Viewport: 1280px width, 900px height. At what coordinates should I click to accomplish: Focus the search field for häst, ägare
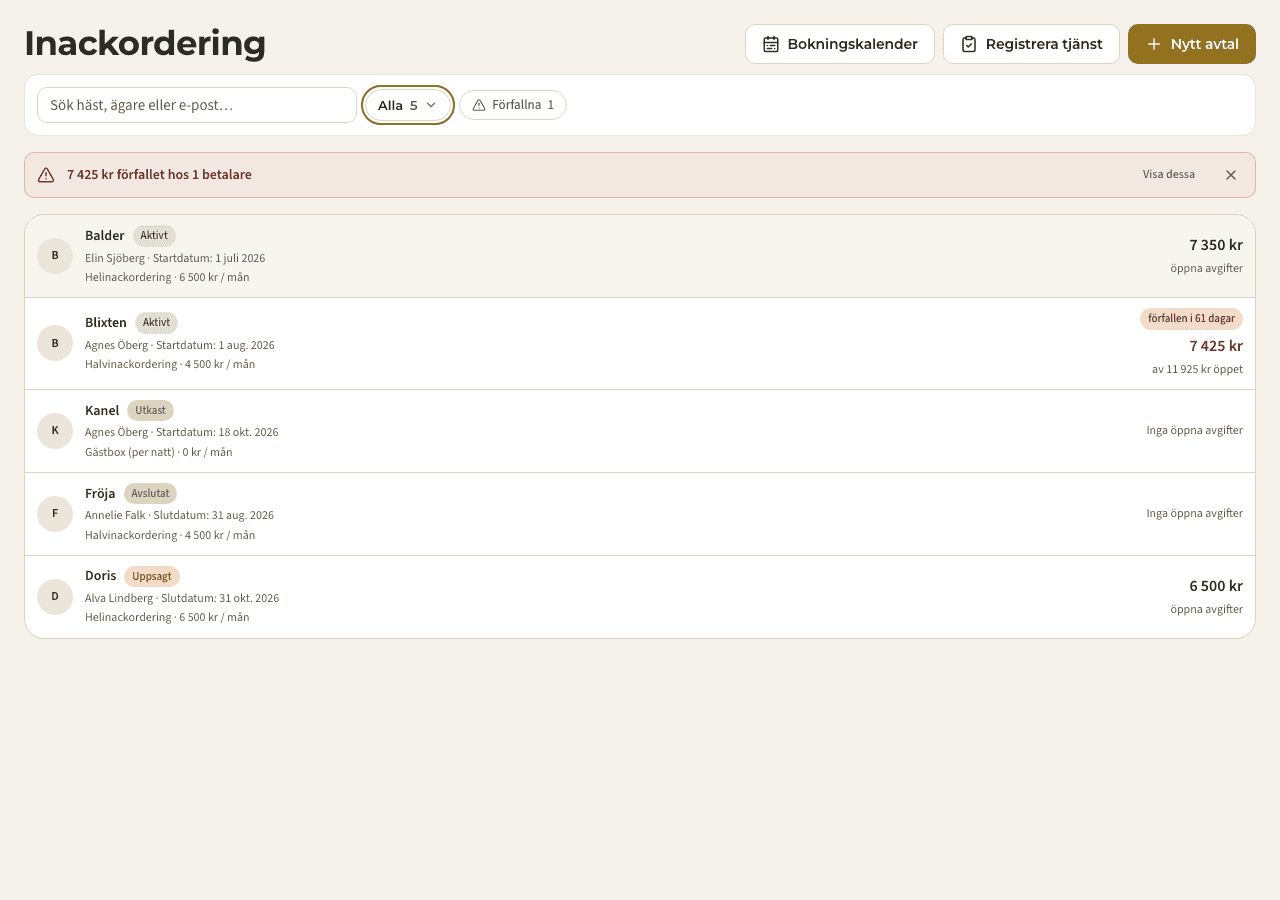[x=197, y=105]
